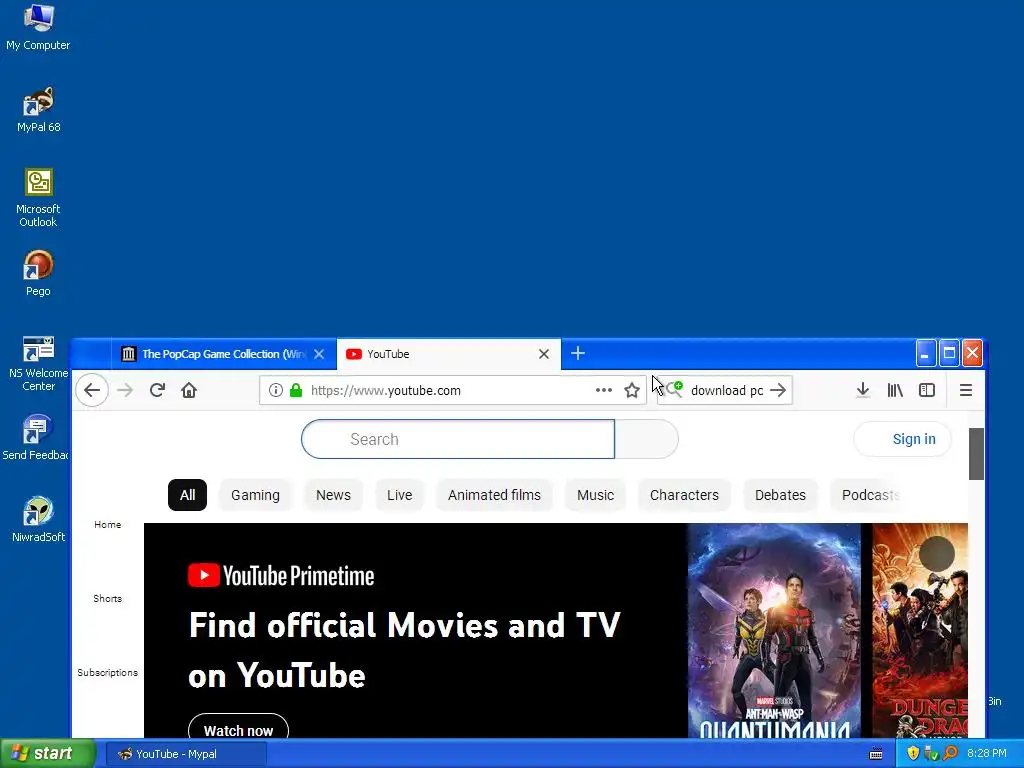Close the PopCap Game Collection tab
Screen dimensions: 1024x768
pyautogui.click(x=319, y=354)
